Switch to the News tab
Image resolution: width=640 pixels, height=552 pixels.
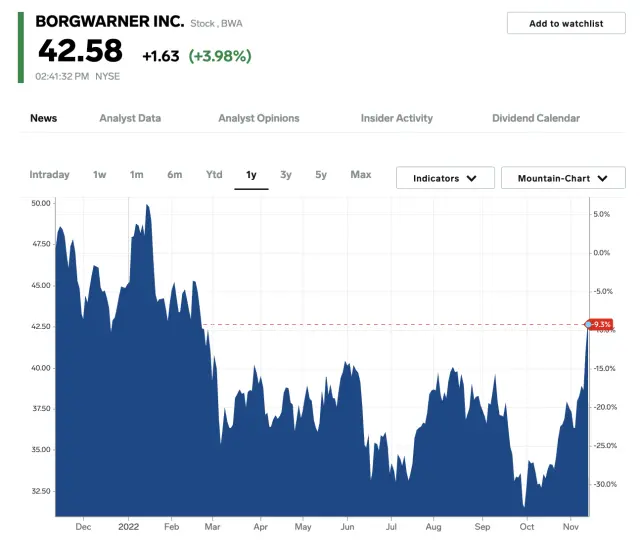(43, 118)
